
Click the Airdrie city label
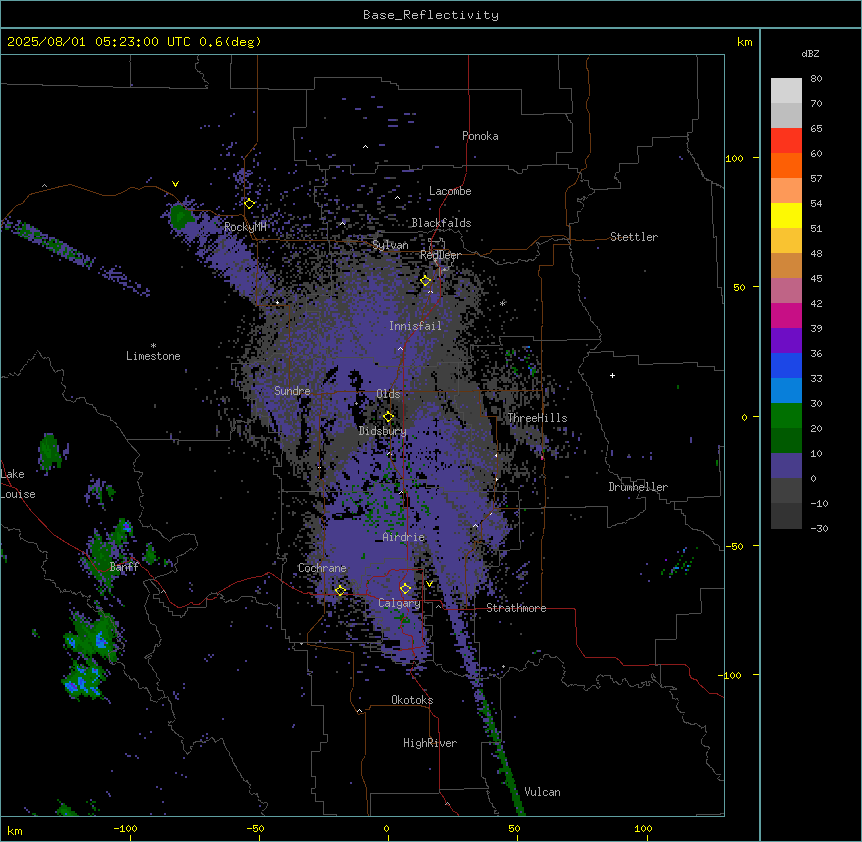point(404,537)
